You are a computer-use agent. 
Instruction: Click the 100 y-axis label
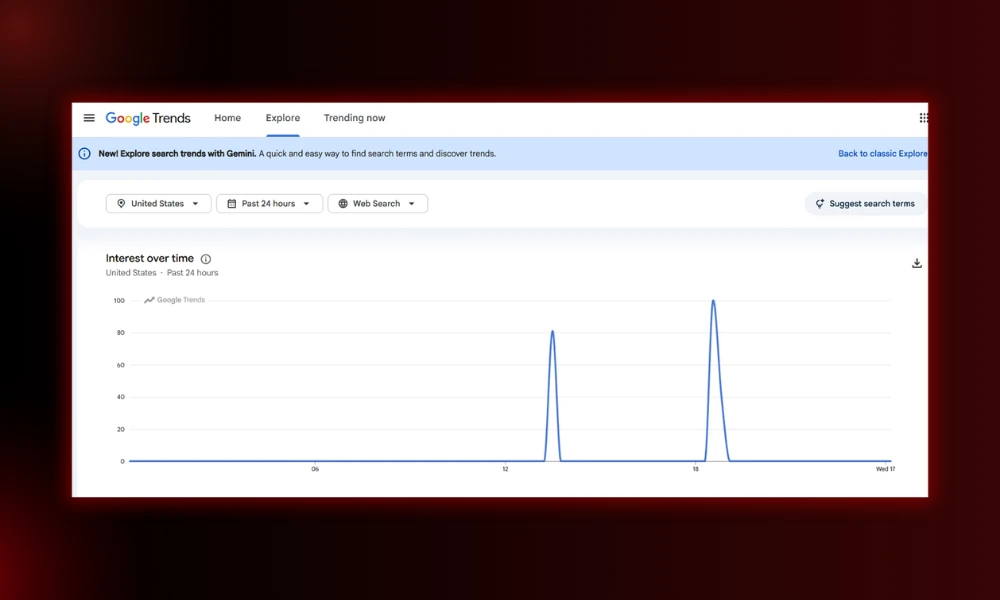pos(119,300)
